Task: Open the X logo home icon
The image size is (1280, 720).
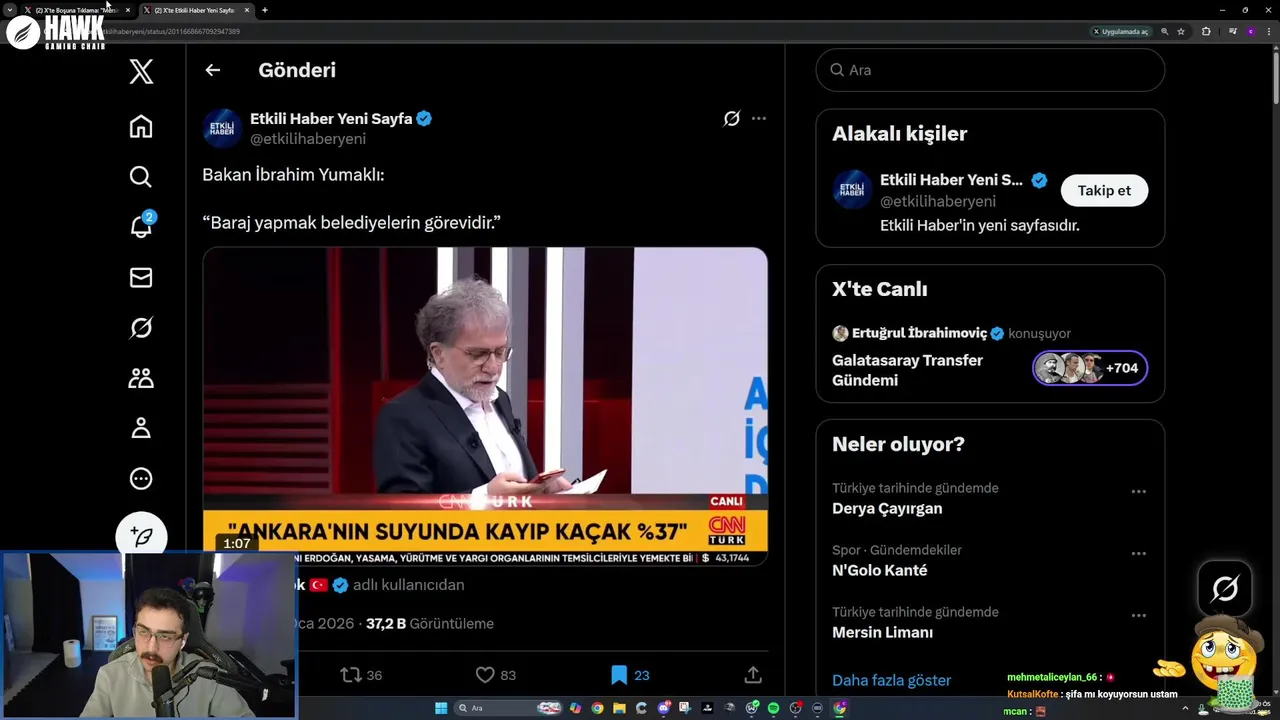Action: coord(141,71)
